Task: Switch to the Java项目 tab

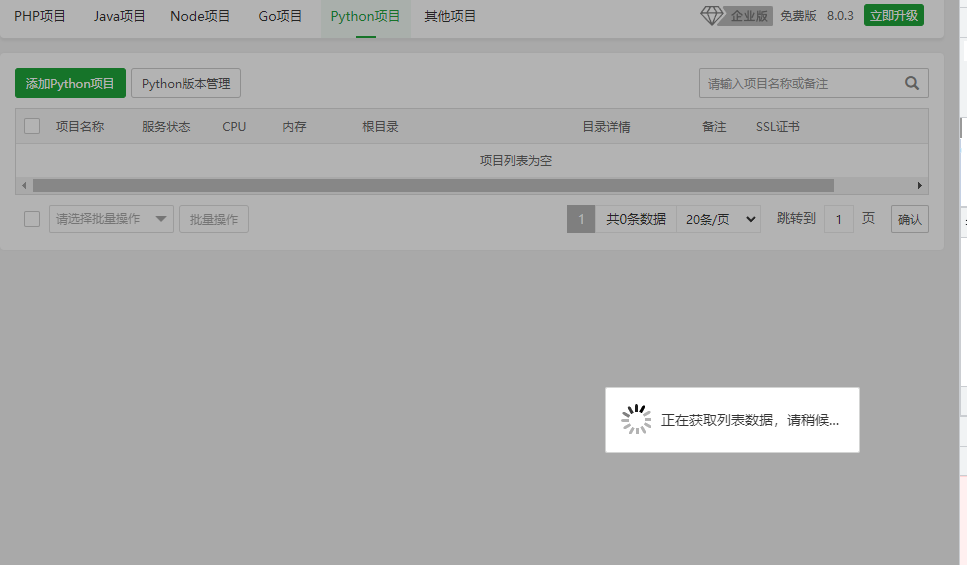Action: (120, 16)
